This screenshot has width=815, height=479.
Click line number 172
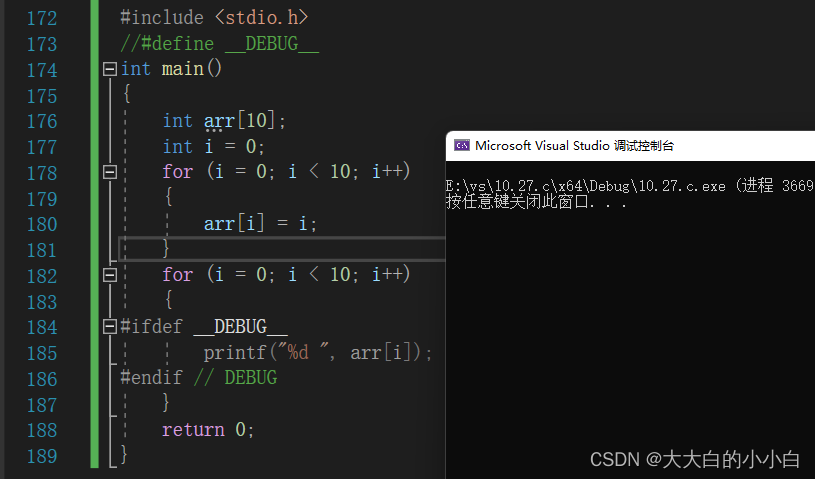(x=42, y=19)
